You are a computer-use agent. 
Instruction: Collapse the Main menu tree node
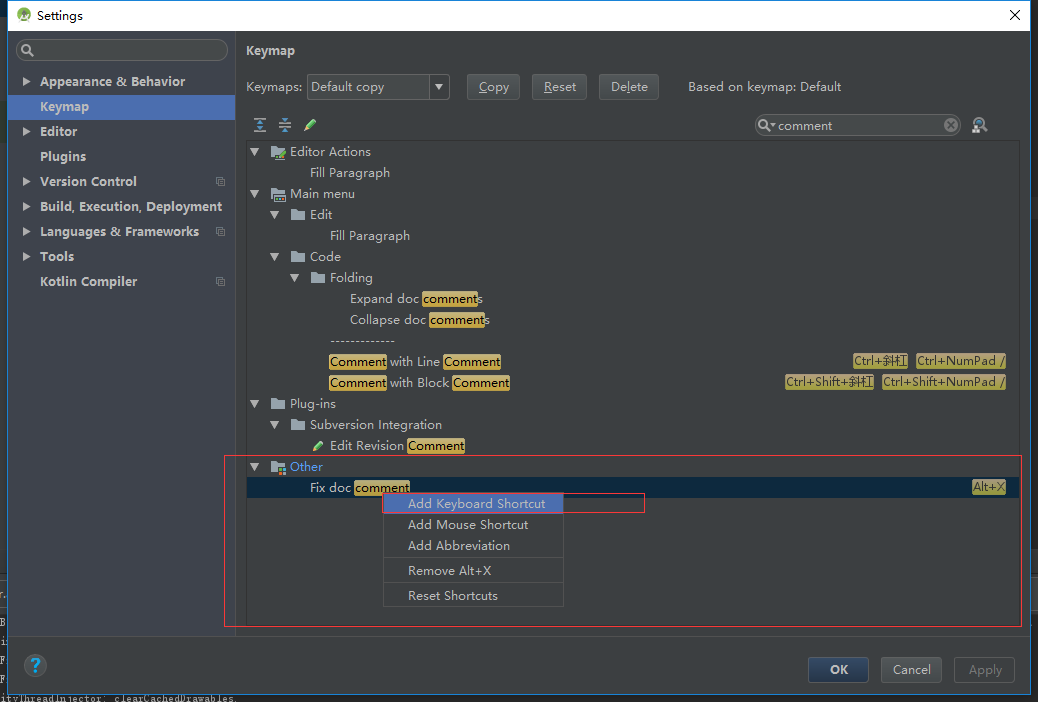255,194
